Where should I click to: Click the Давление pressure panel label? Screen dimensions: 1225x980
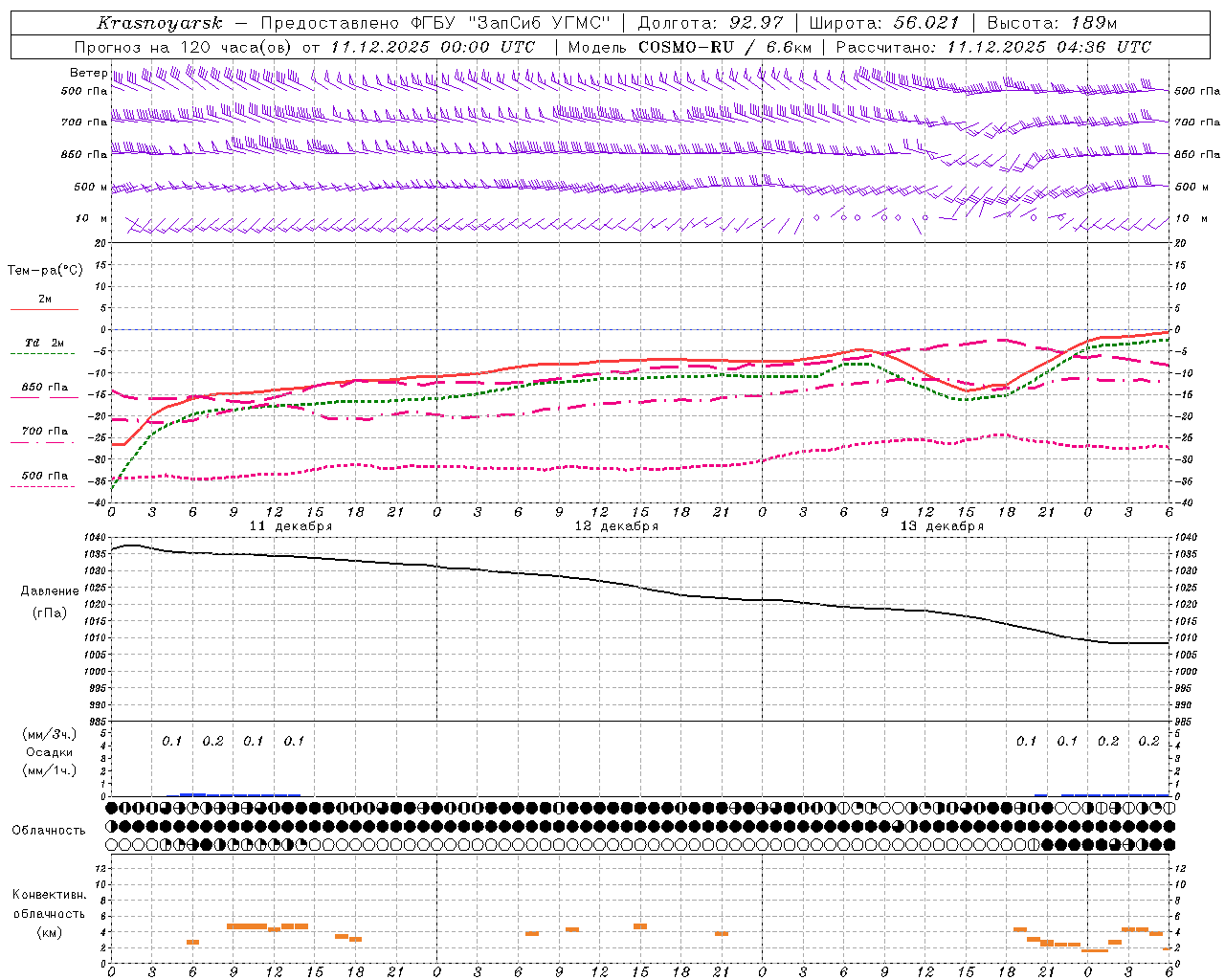(50, 591)
